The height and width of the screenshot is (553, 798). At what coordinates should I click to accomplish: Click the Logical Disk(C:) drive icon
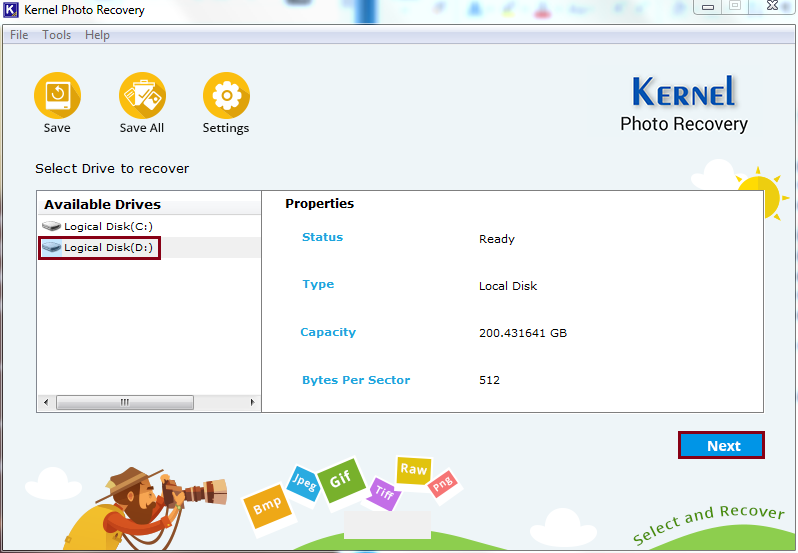(51, 226)
